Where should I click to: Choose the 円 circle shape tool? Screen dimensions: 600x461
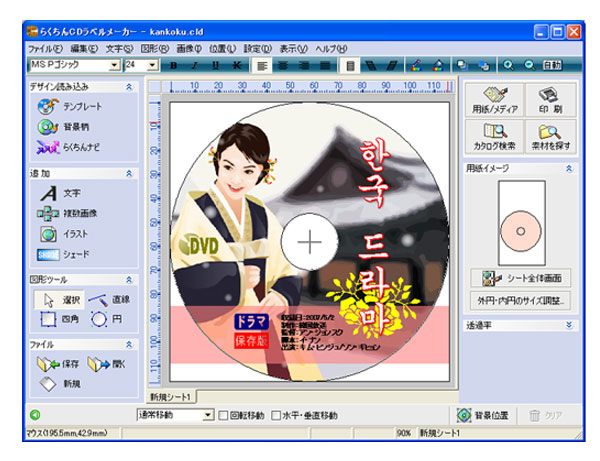click(107, 319)
